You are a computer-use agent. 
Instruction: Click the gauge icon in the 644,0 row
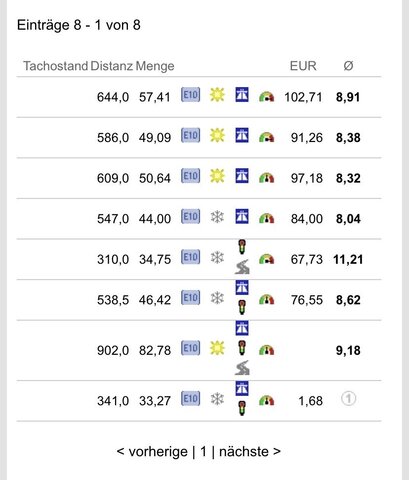[x=266, y=97]
